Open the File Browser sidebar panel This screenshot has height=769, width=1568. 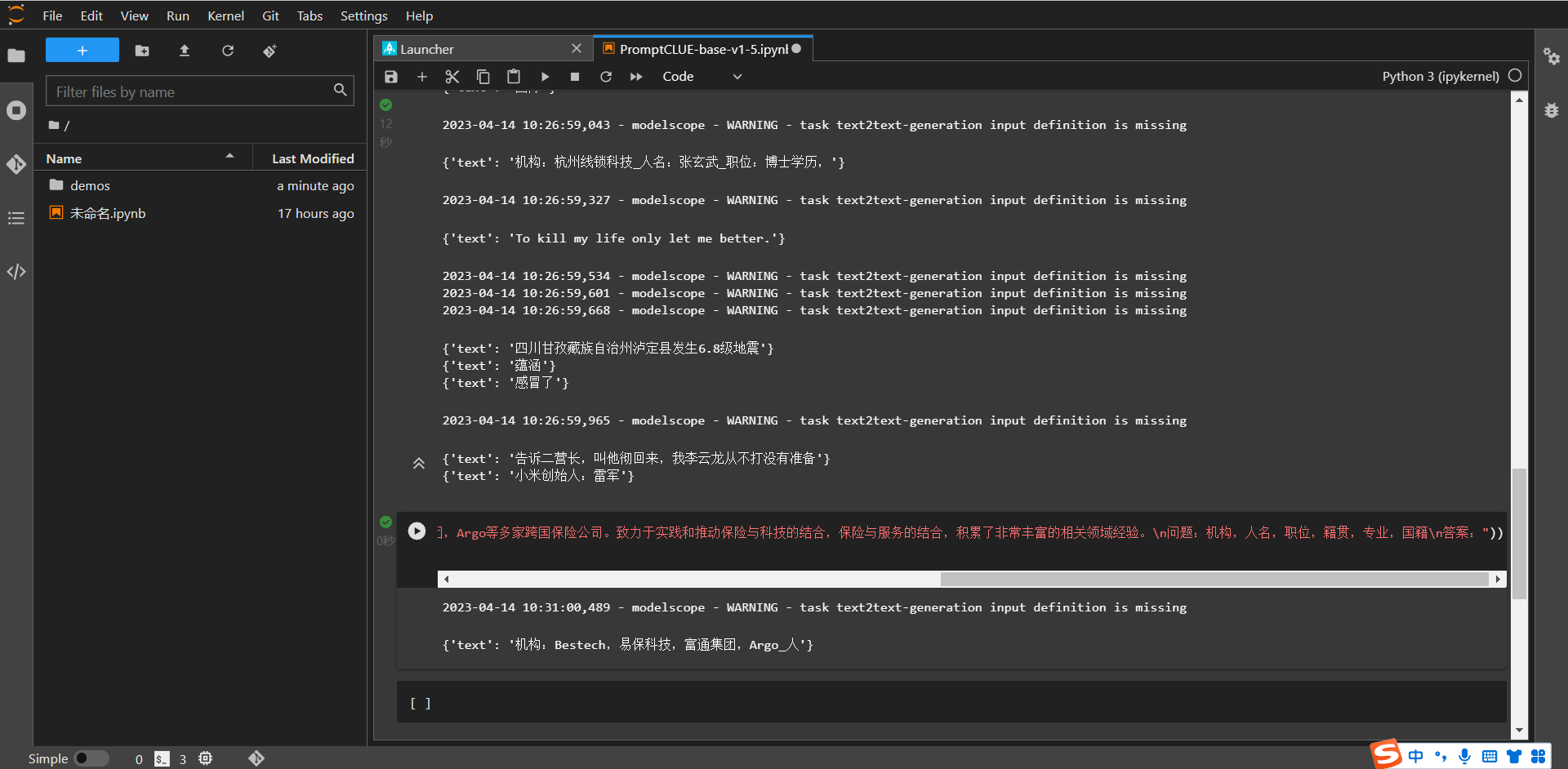point(16,56)
